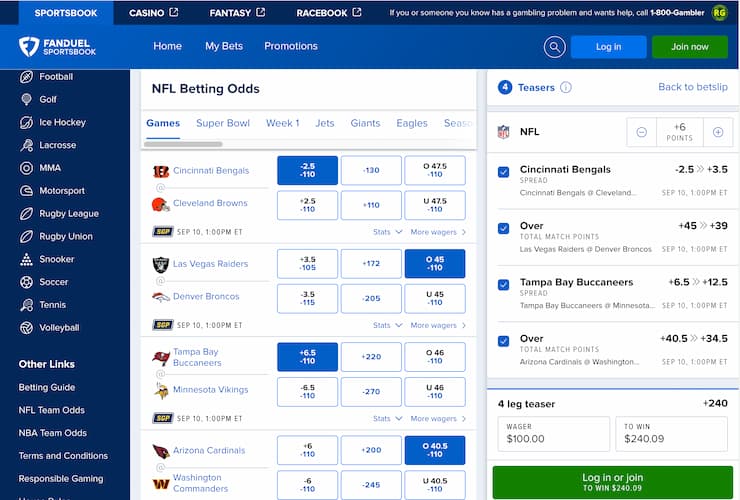Deselect Cardinals O 40.5 total odds
Screen dimensions: 740x500
pos(435,450)
